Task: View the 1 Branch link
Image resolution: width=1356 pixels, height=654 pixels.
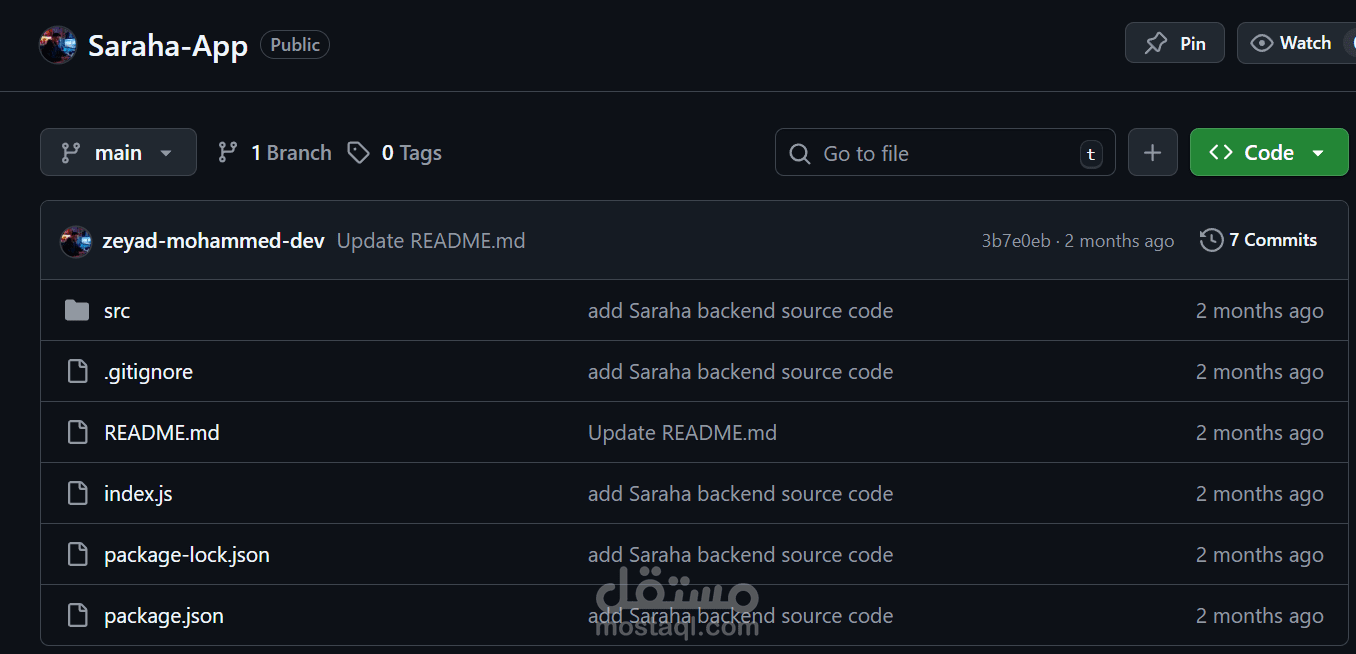Action: point(275,153)
